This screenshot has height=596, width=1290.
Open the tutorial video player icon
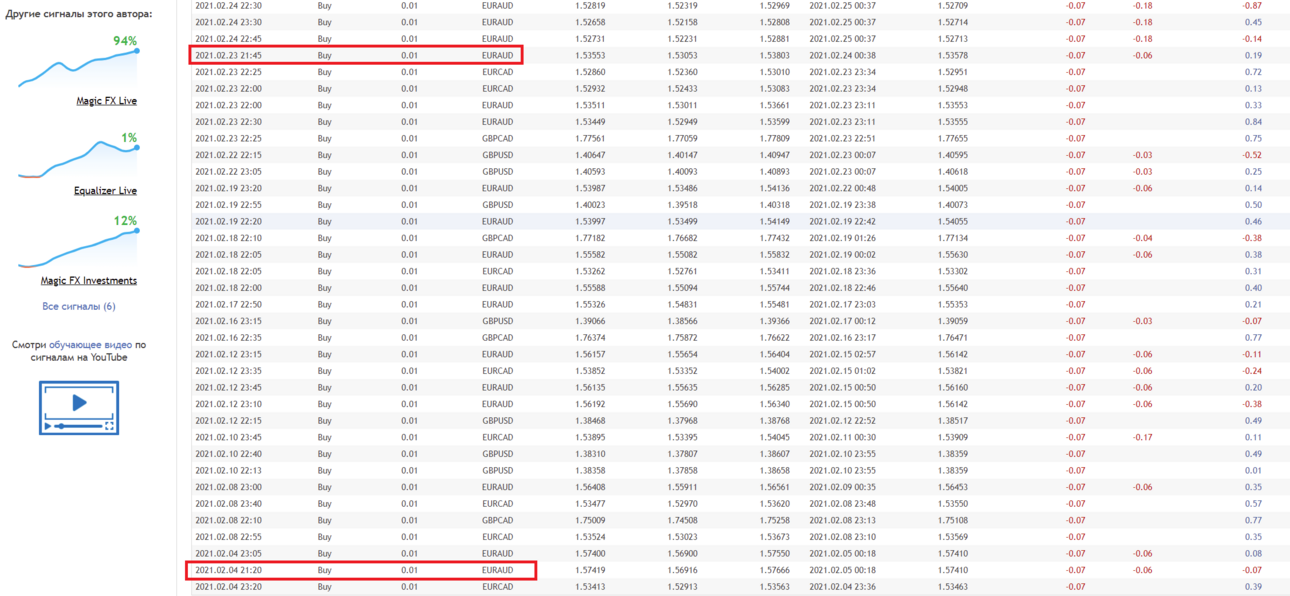(79, 407)
